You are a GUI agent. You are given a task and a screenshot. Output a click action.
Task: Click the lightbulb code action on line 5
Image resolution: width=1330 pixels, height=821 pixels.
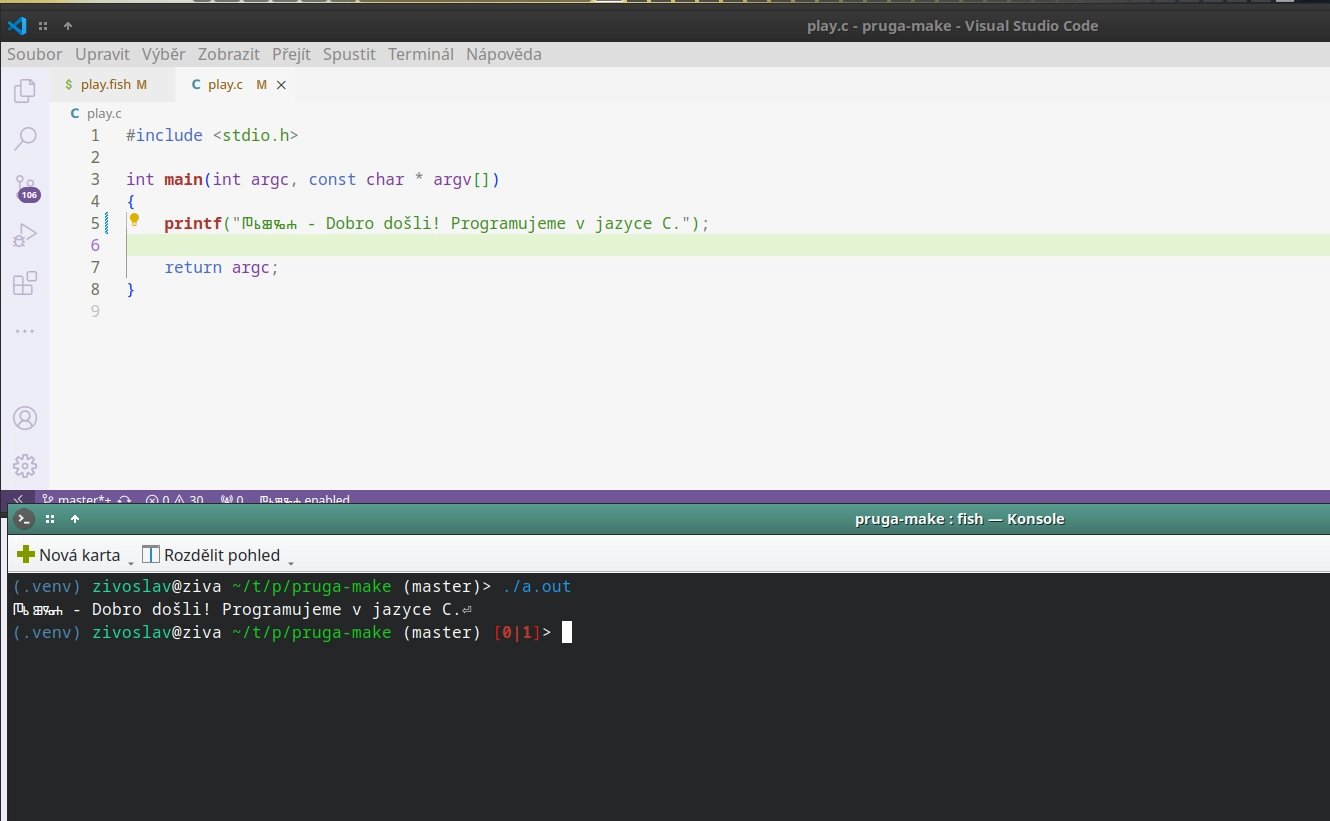tap(134, 221)
